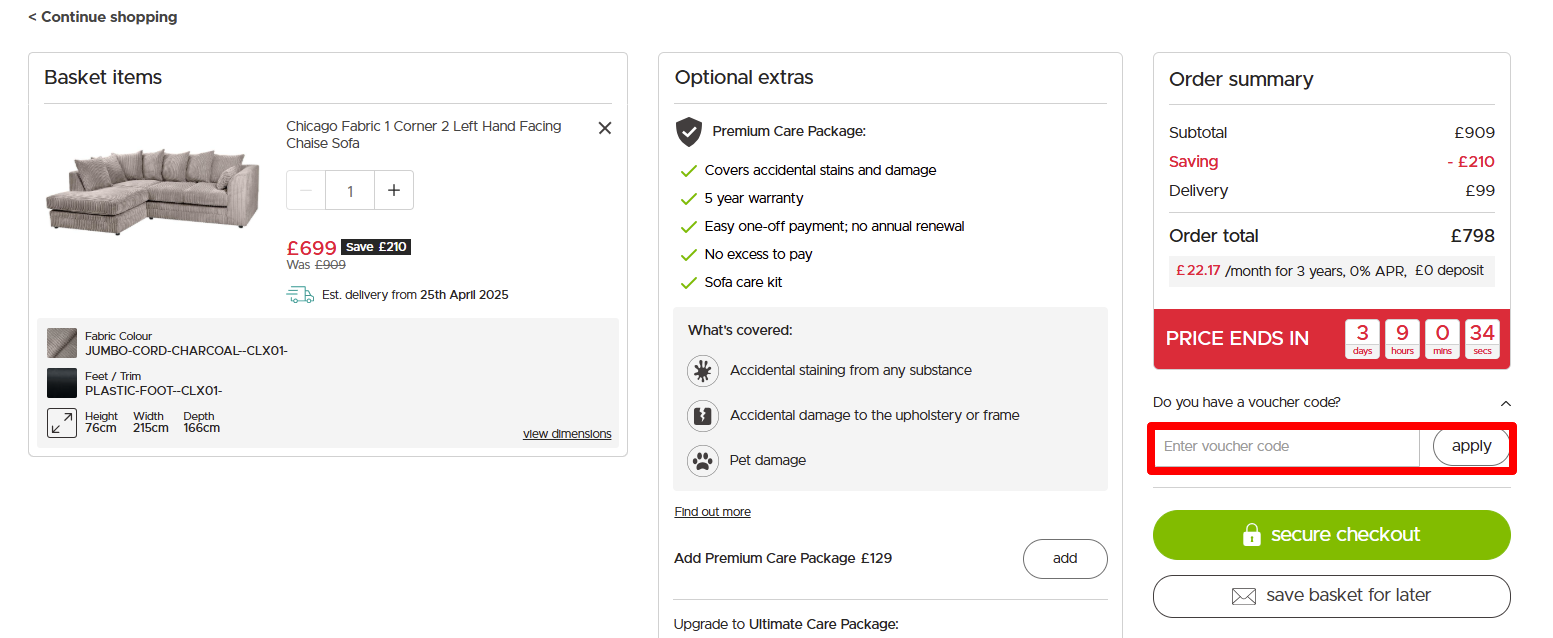Go back via Continue shopping link
Viewport: 1553px width, 638px height.
pyautogui.click(x=103, y=17)
